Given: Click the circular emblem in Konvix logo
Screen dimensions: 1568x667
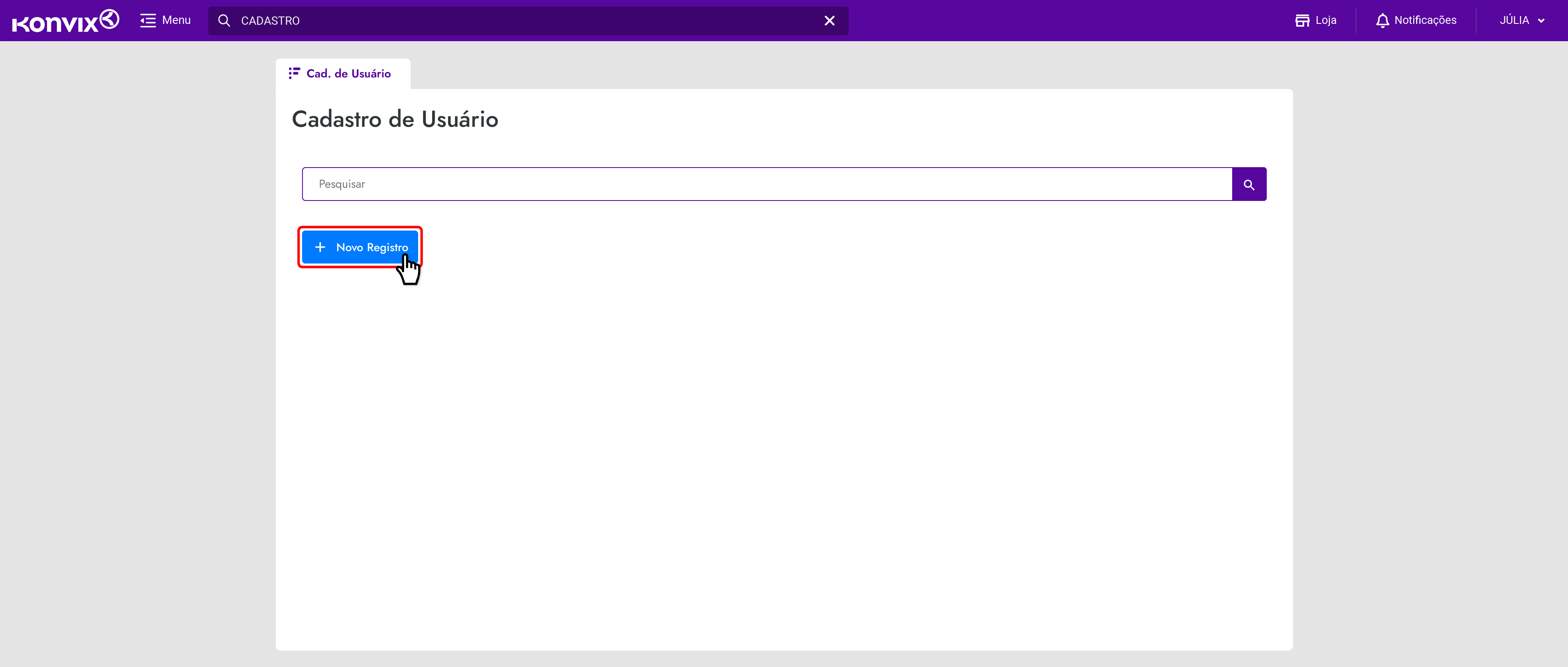Looking at the screenshot, I should (x=109, y=19).
